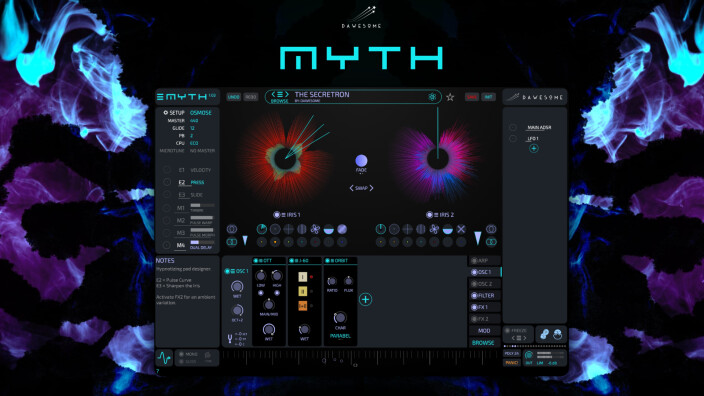Go to the next preset with right chevron
This screenshot has width=704, height=396.
286,94
